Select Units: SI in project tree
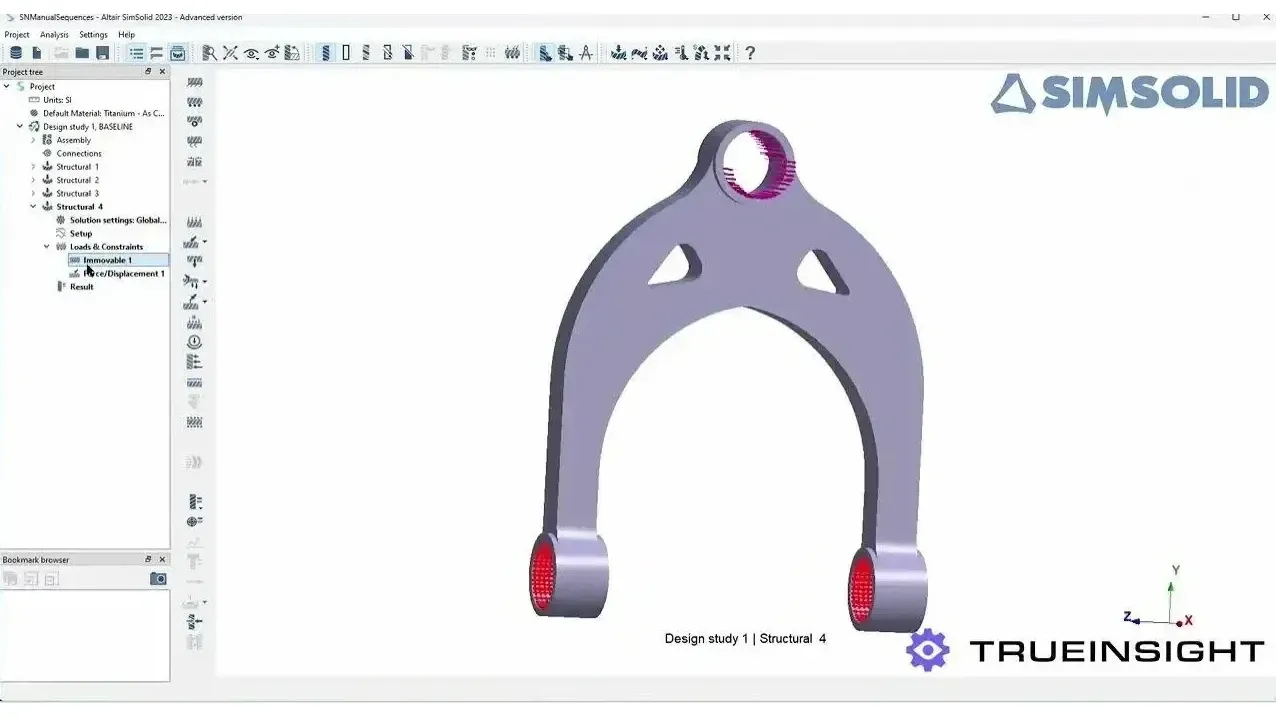Screen dimensions: 1276x718 pyautogui.click(x=57, y=100)
